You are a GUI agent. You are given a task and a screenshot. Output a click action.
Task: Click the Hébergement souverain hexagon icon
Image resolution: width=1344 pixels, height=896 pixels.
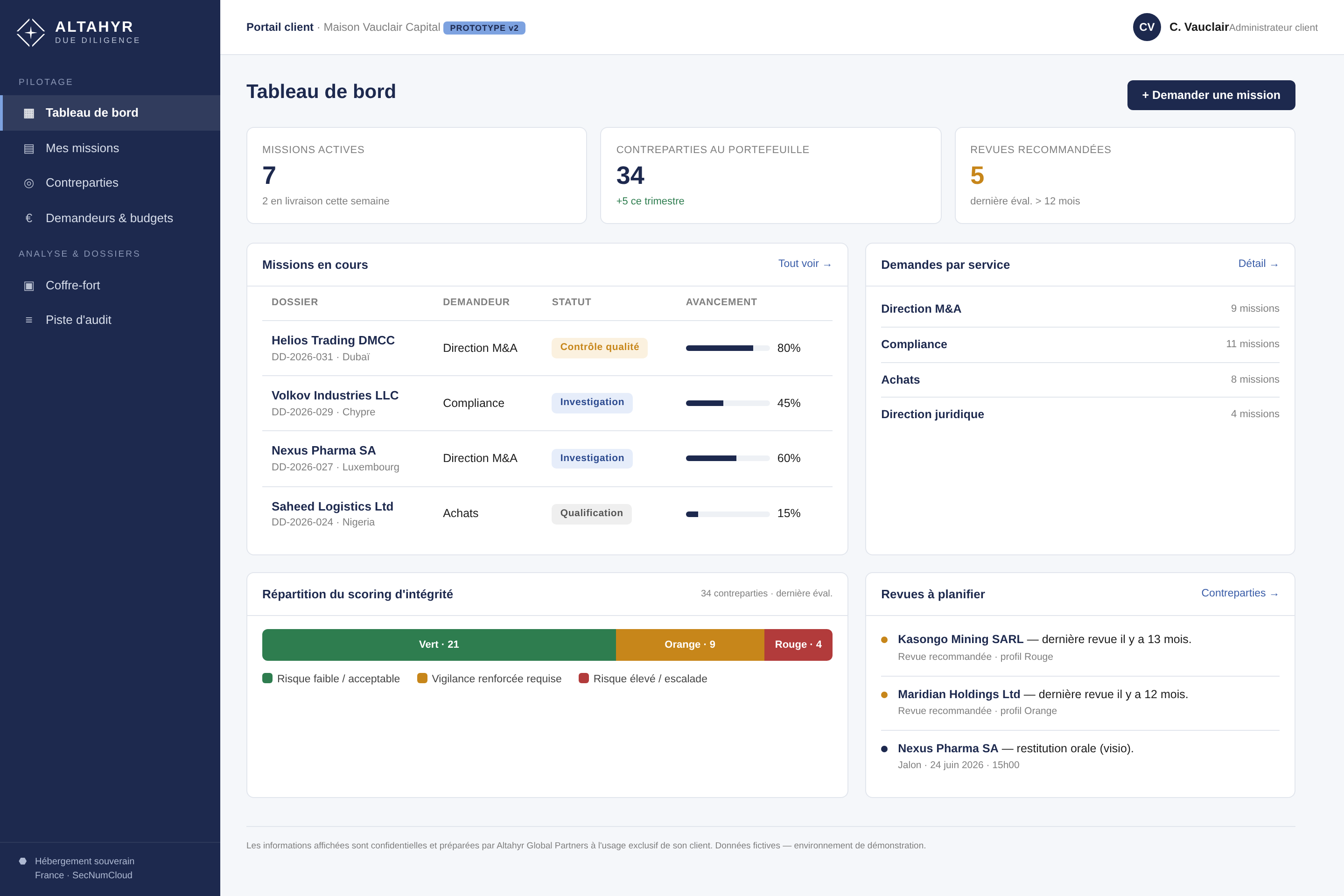pyautogui.click(x=23, y=861)
